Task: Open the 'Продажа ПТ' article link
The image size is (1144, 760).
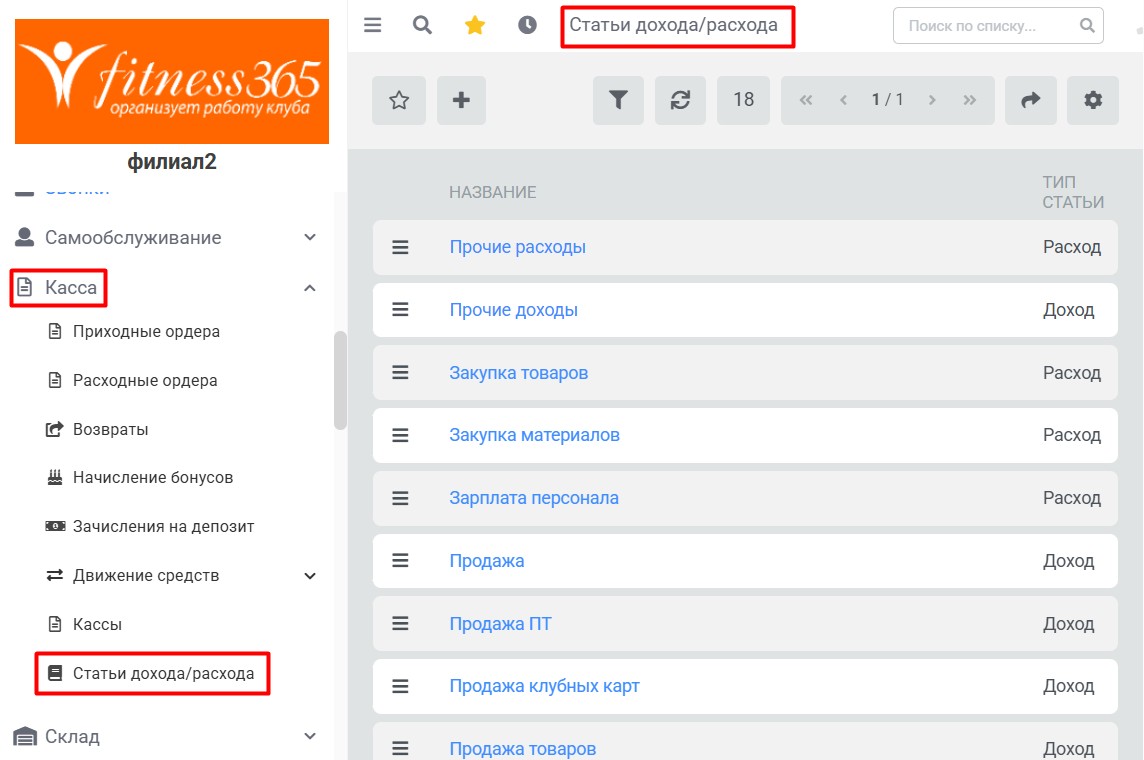Action: (500, 624)
